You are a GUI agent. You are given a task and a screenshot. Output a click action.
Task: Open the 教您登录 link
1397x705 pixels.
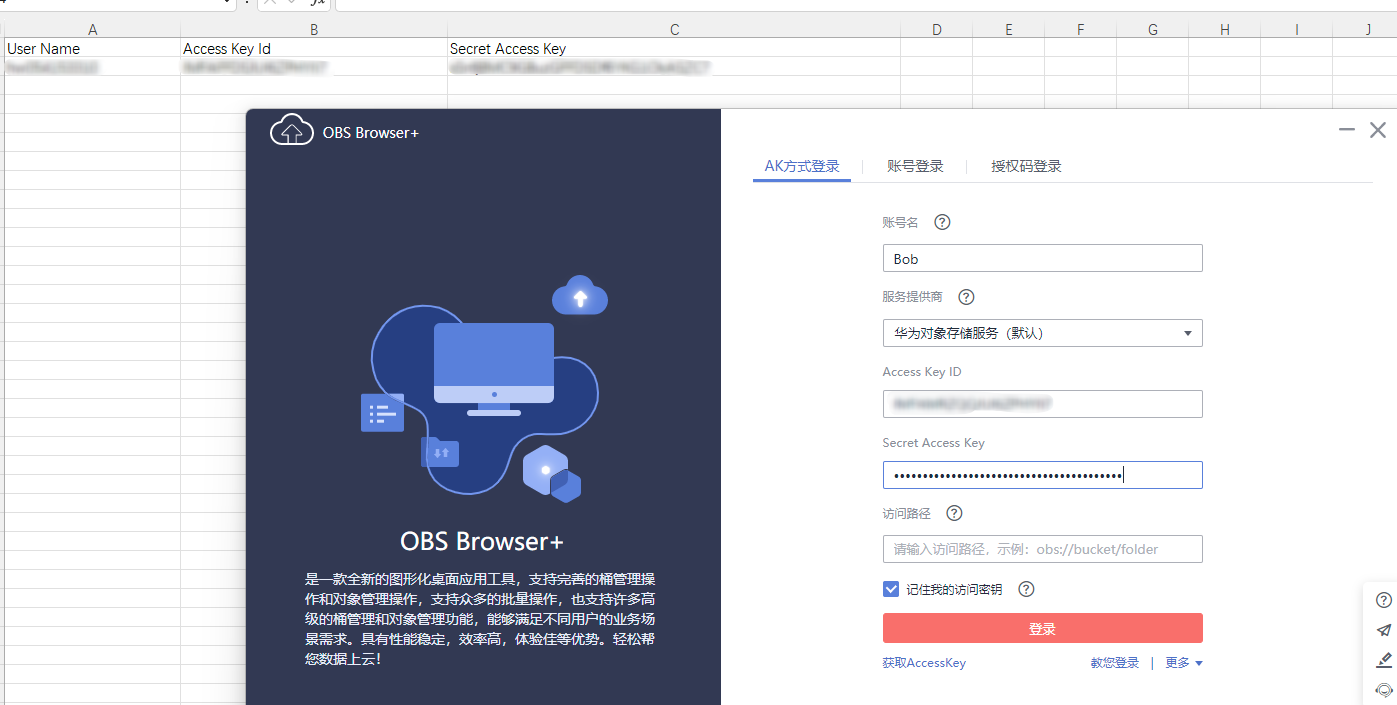click(1115, 663)
